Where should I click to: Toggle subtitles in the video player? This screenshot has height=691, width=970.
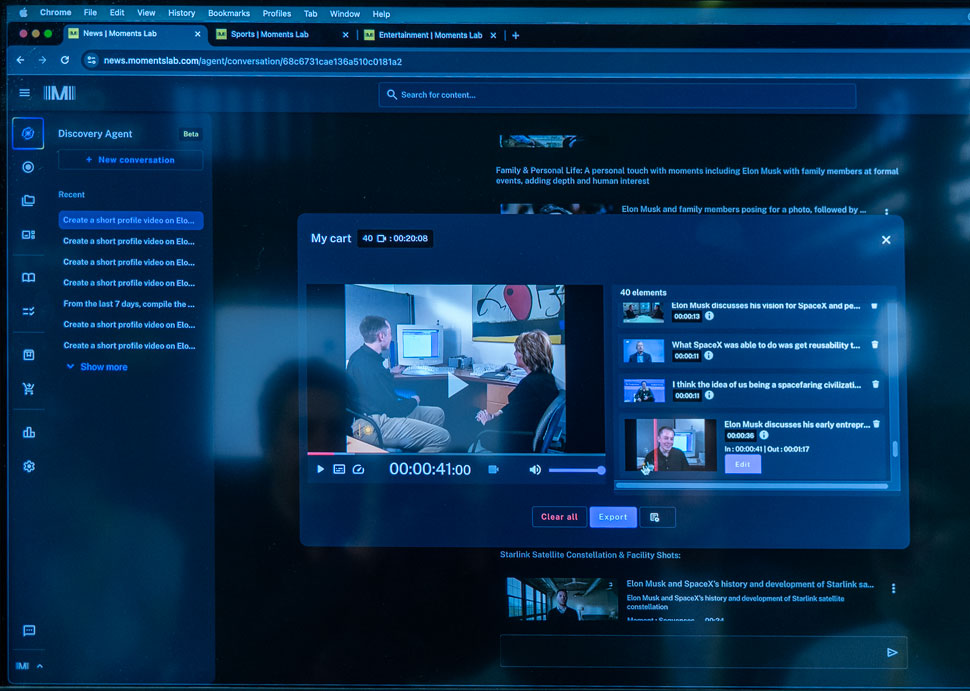339,469
